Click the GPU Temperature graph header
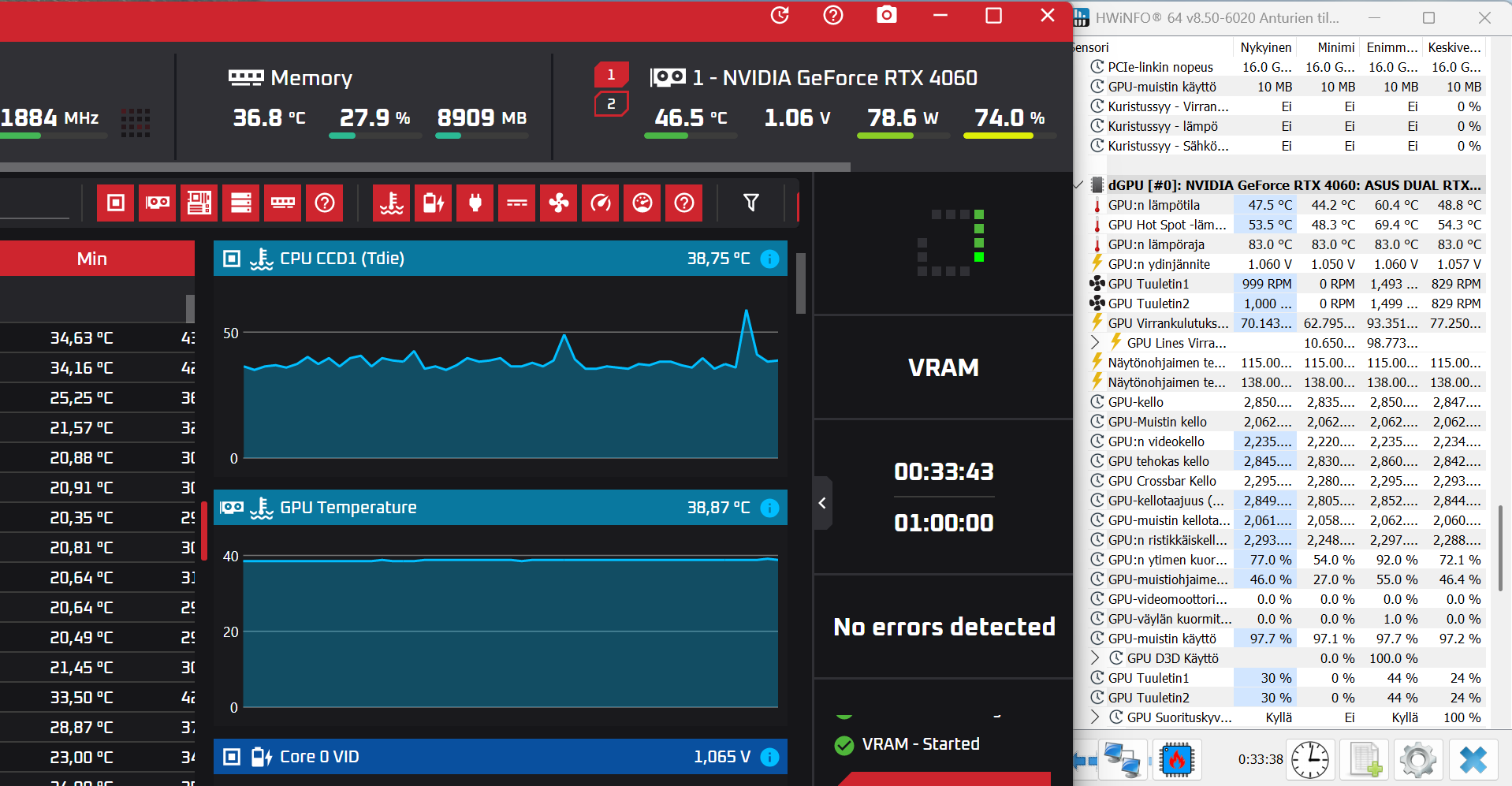Image resolution: width=1512 pixels, height=786 pixels. [501, 508]
